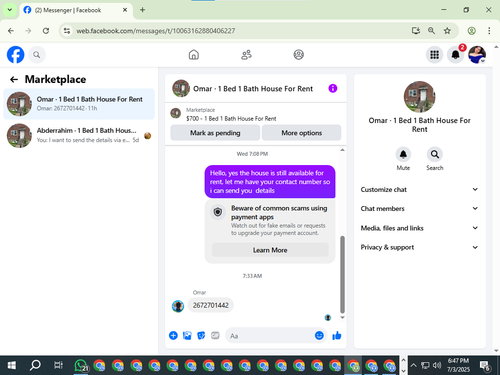Open Task View on taskbar
500x375 pixels.
click(58, 365)
